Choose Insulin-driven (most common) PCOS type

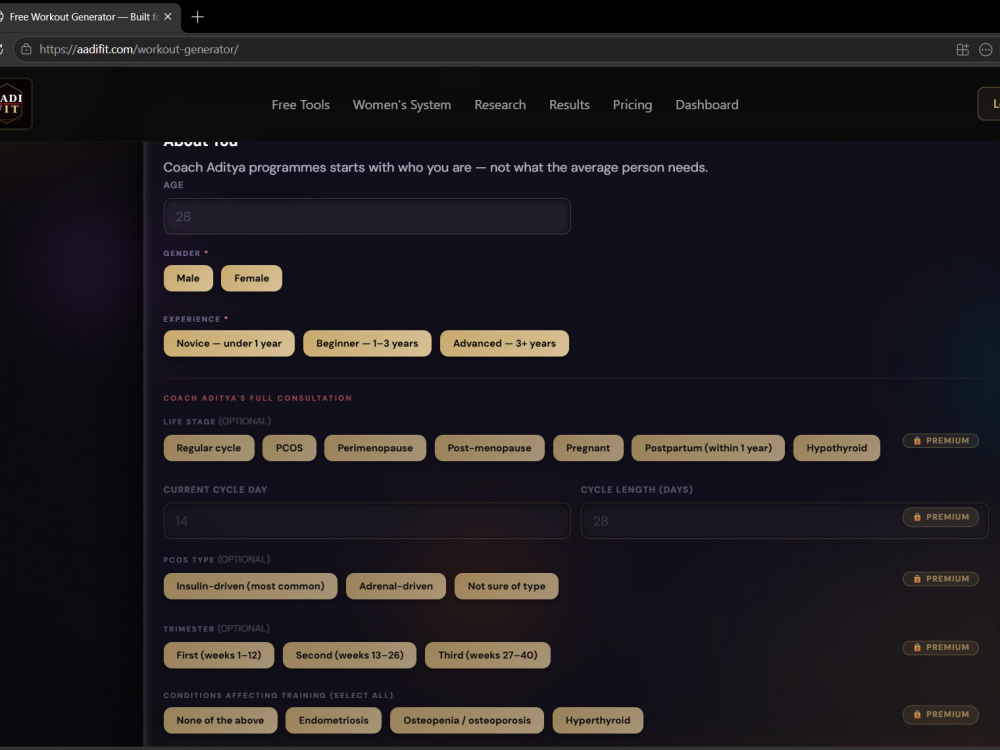[x=250, y=586]
